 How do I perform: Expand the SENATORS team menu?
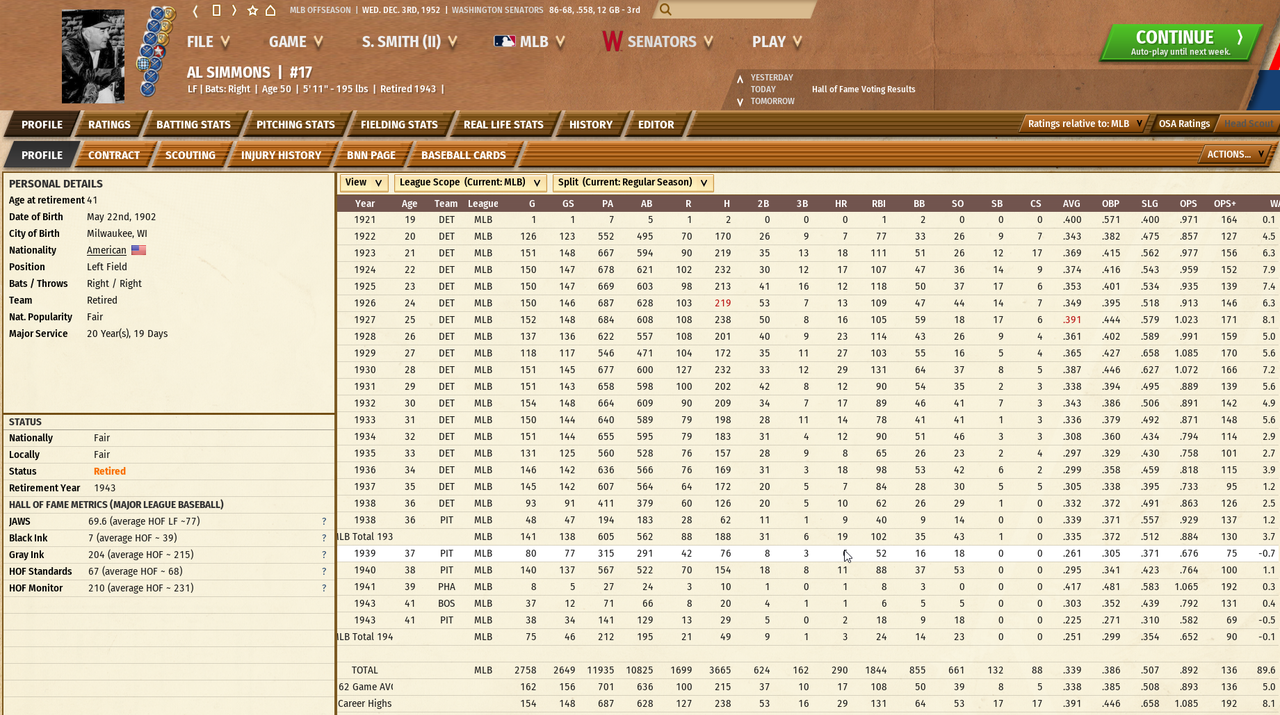point(657,42)
